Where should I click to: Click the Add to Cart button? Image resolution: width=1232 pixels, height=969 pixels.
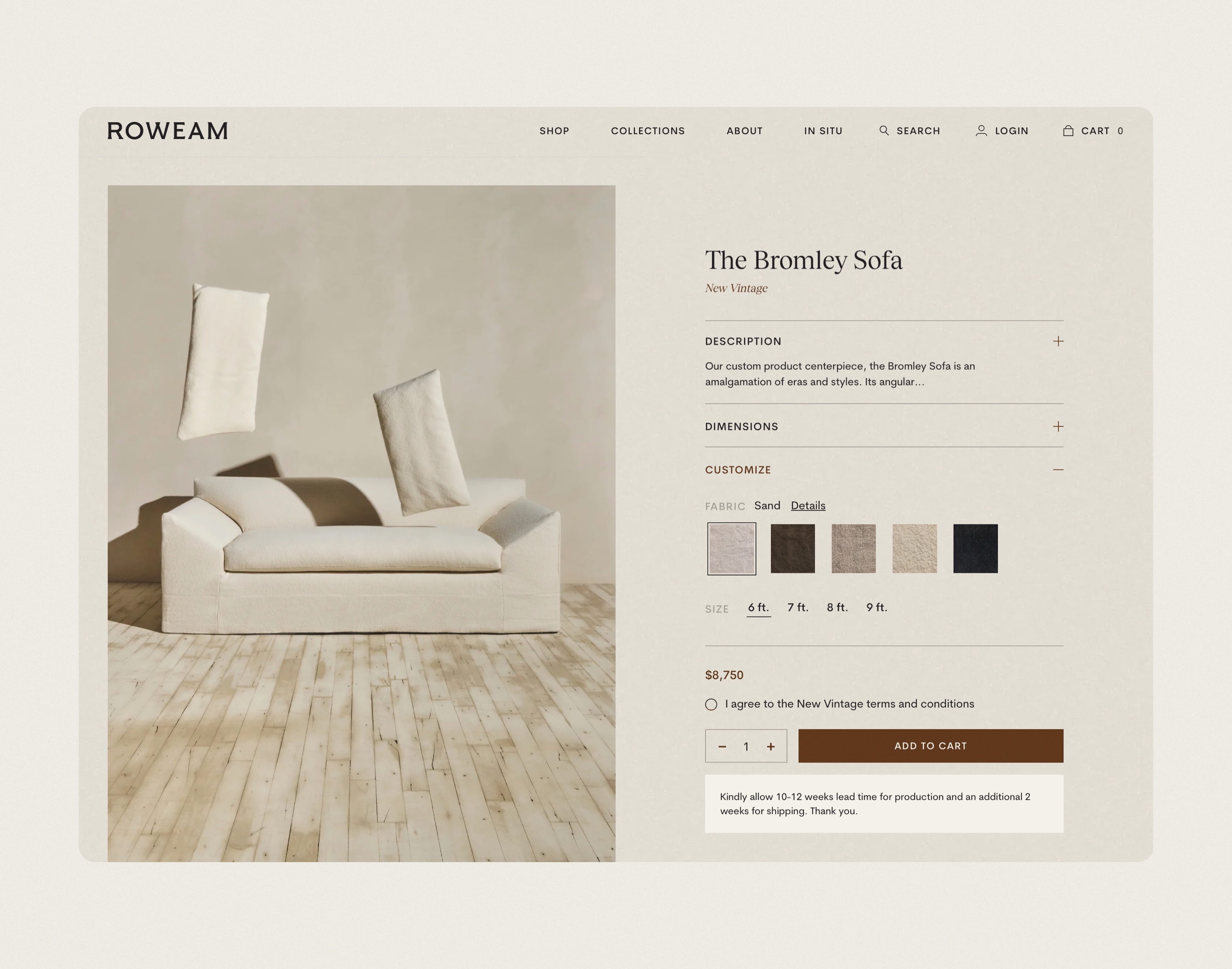click(930, 746)
